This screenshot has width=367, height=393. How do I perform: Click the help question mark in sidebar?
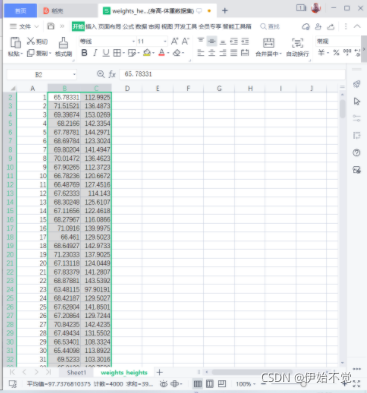pos(356,153)
